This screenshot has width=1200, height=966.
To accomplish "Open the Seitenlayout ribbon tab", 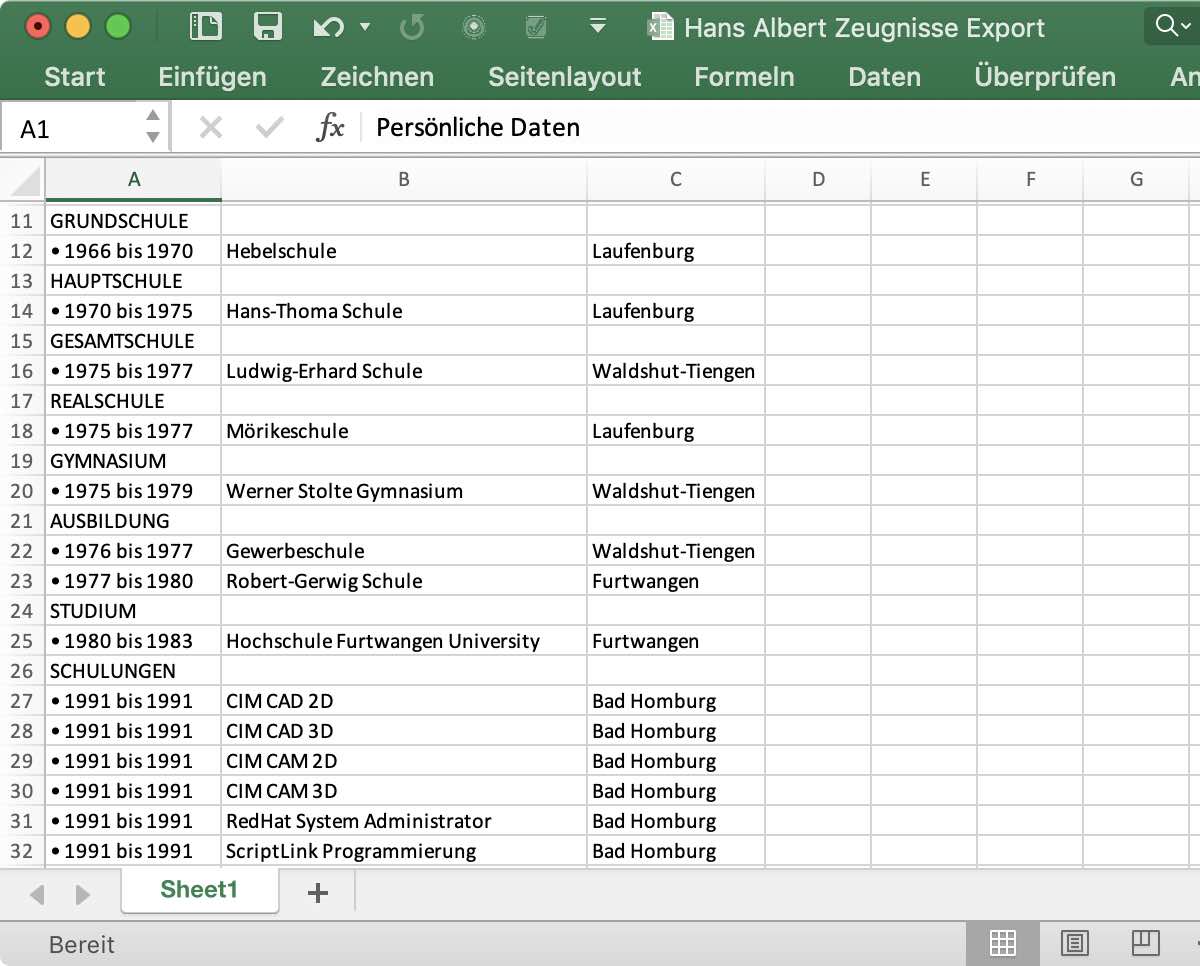I will pos(565,77).
